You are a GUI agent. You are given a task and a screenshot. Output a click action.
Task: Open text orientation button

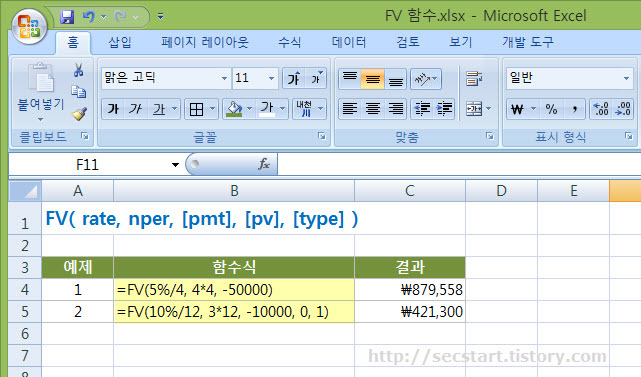[x=426, y=79]
